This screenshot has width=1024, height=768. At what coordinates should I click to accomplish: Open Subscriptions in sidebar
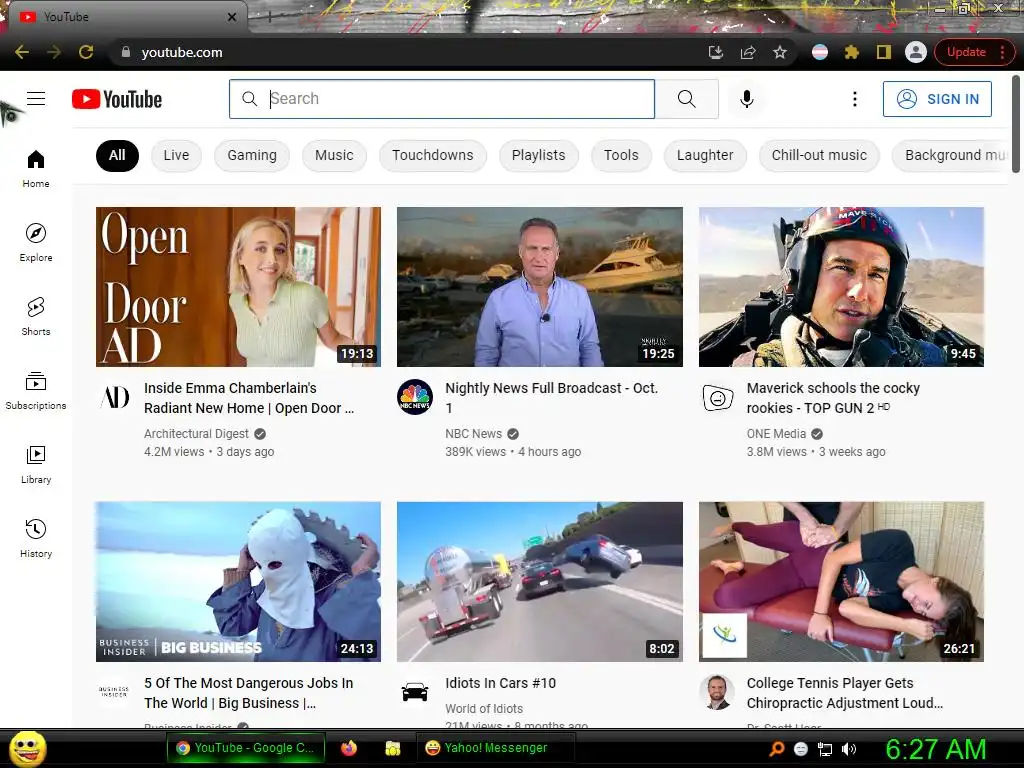point(36,390)
